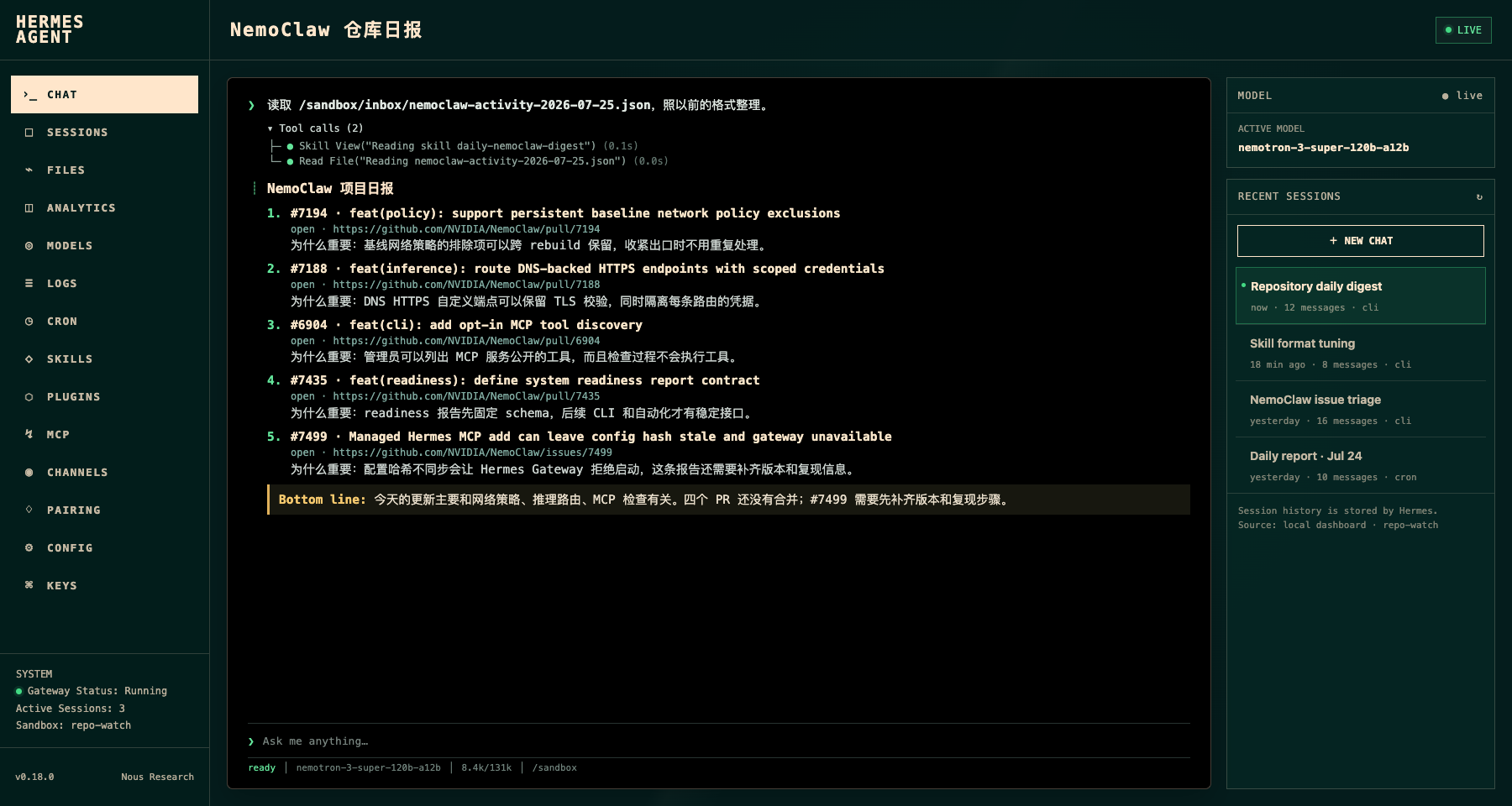Click the Skills diamond icon
This screenshot has height=806, width=1512.
[29, 359]
